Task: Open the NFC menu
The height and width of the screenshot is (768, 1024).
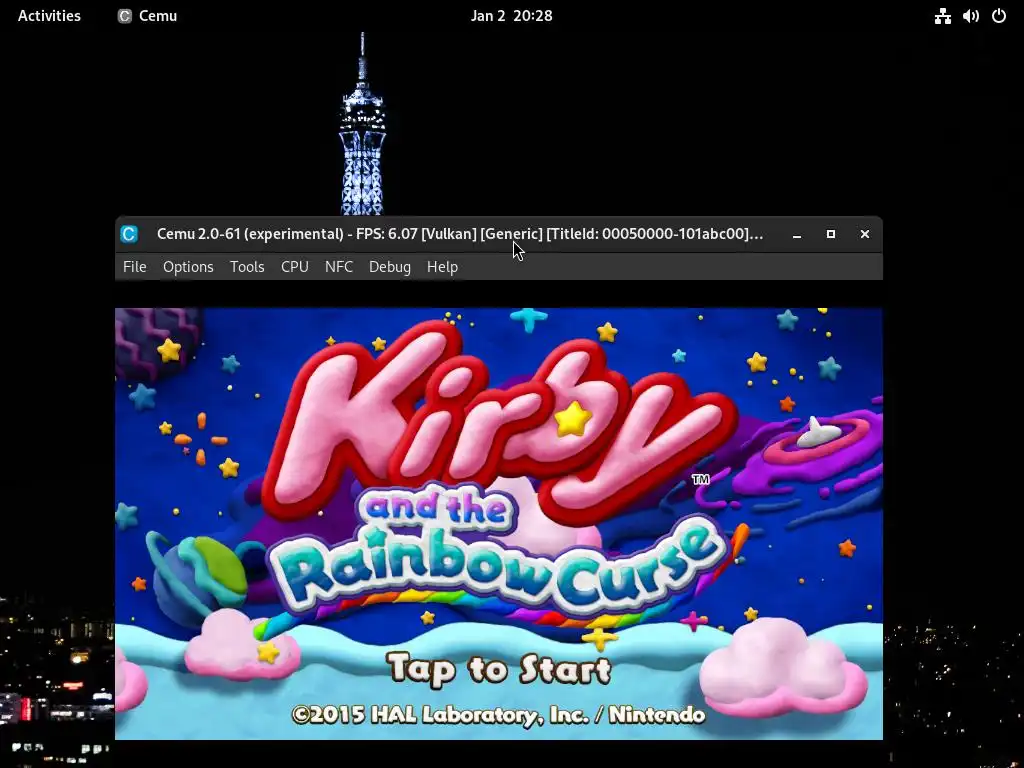Action: point(339,266)
